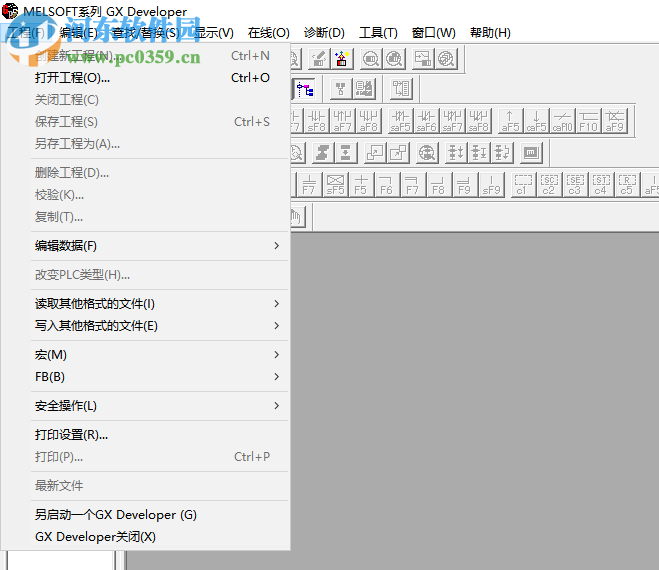Screen dimensions: 659x570
Task: Click the aF7 rising pulse contact icon
Action: (343, 121)
